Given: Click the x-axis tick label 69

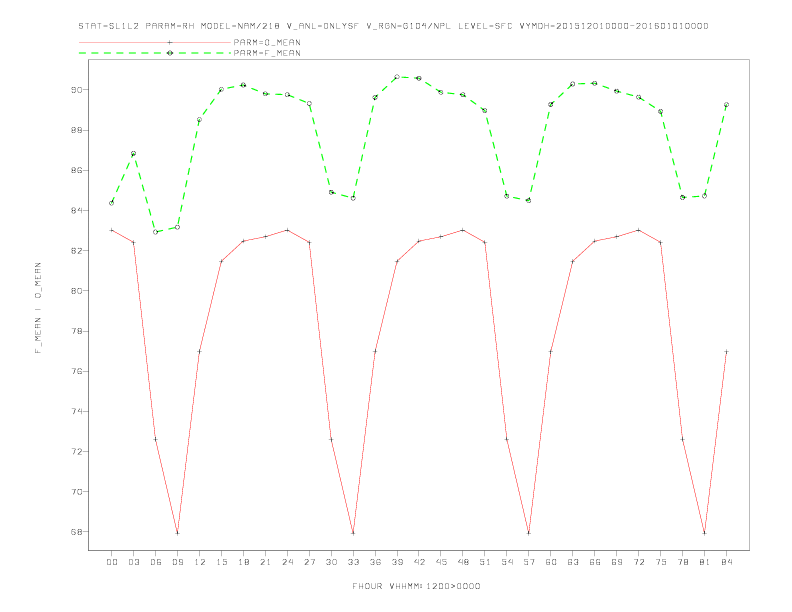Looking at the screenshot, I should click(617, 562).
